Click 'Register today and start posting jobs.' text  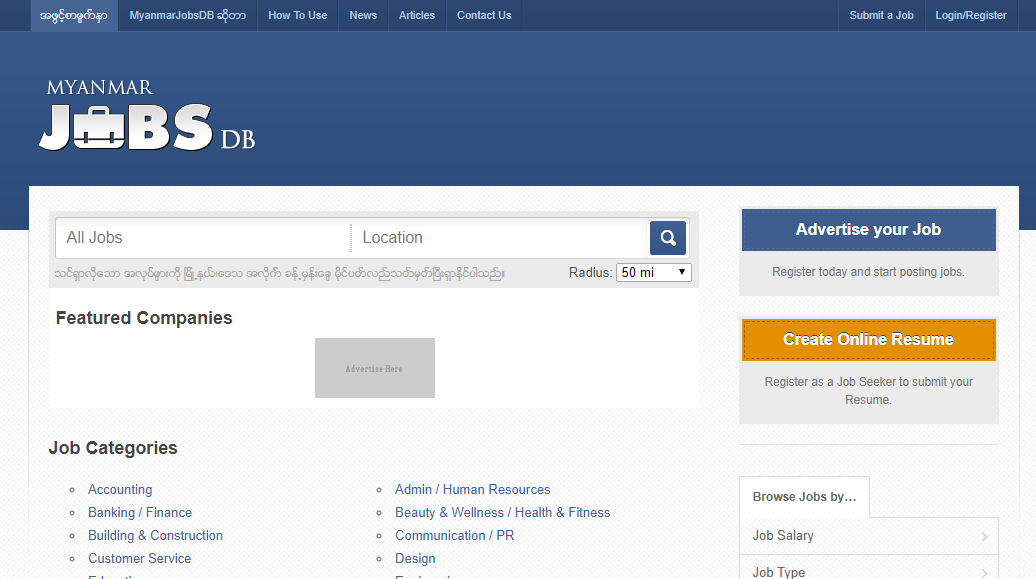pos(868,272)
